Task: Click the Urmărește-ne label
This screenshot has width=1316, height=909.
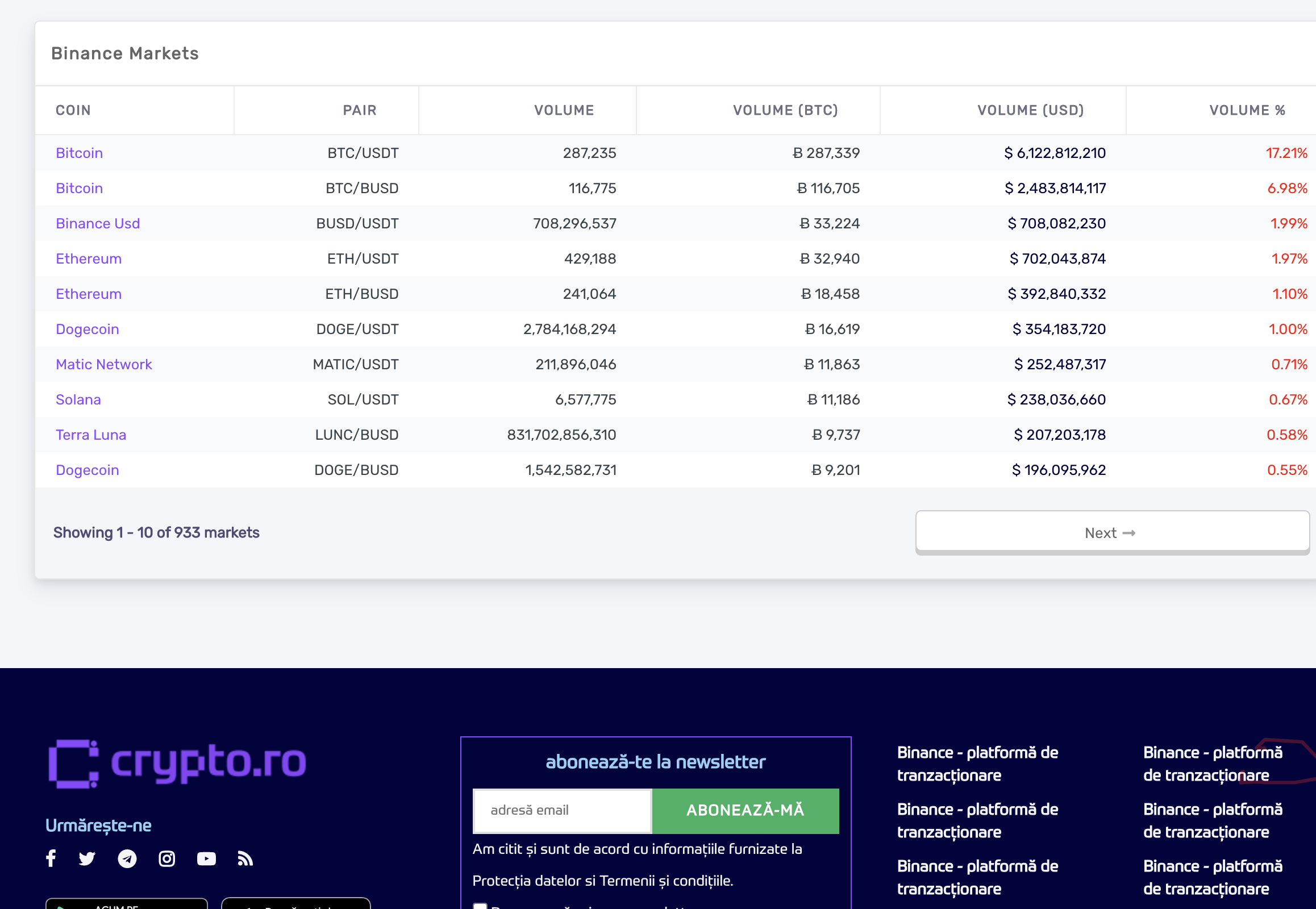Action: (x=98, y=826)
